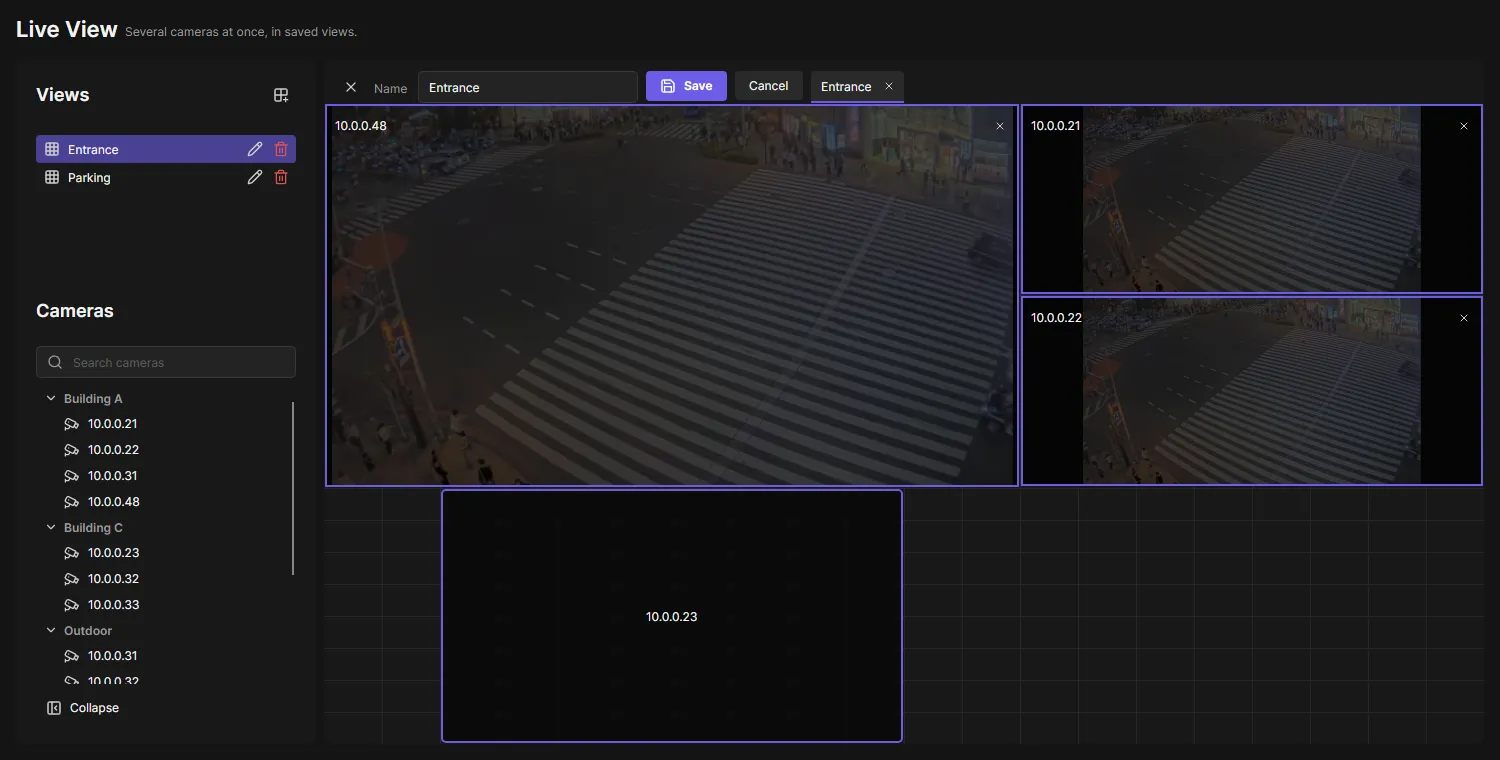Select the Entrance view in the Views list
The width and height of the screenshot is (1500, 760).
coord(166,149)
